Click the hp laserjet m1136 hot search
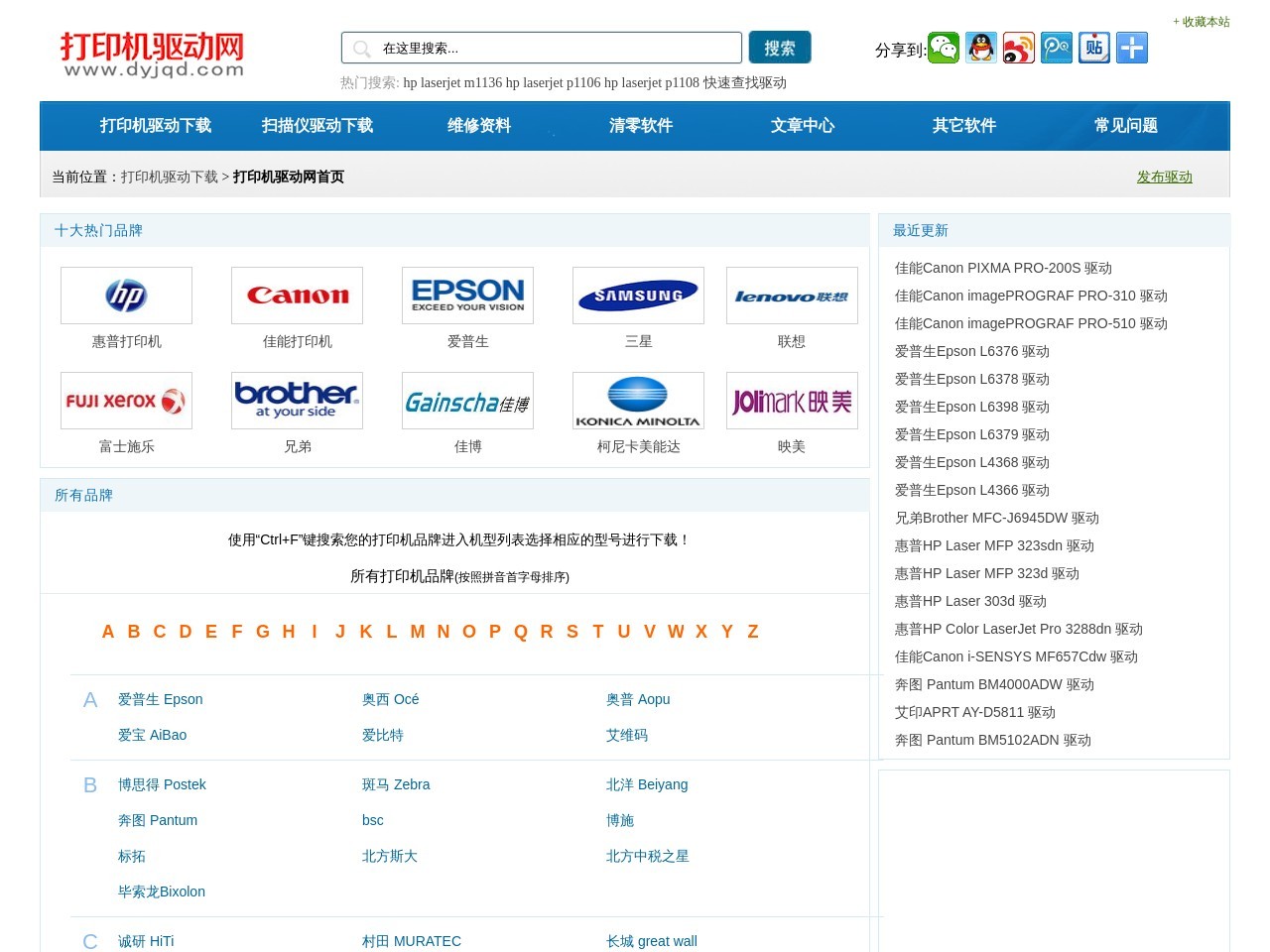Screen dimensions: 1270x952 [452, 82]
